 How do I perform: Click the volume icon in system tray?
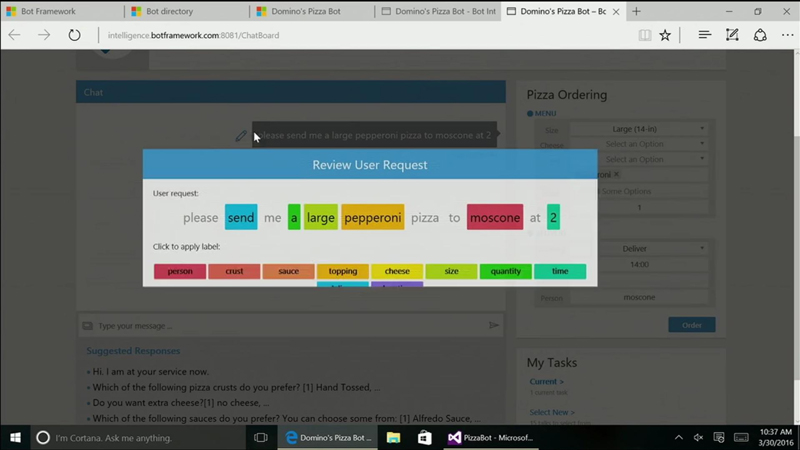(698, 437)
